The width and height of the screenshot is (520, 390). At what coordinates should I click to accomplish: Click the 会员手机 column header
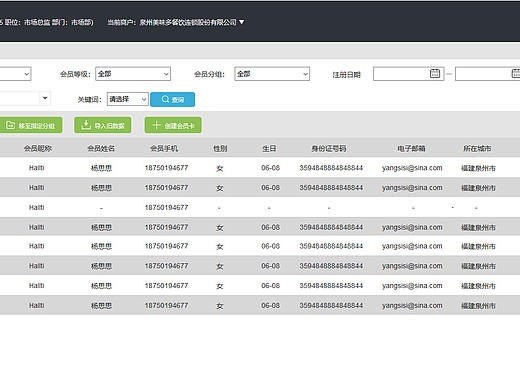click(x=164, y=148)
